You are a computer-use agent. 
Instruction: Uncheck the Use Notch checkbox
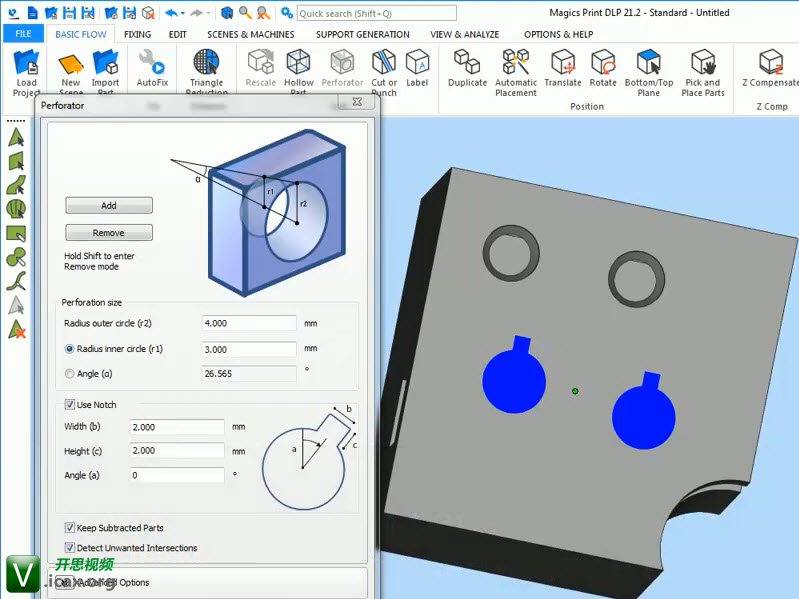tap(70, 405)
